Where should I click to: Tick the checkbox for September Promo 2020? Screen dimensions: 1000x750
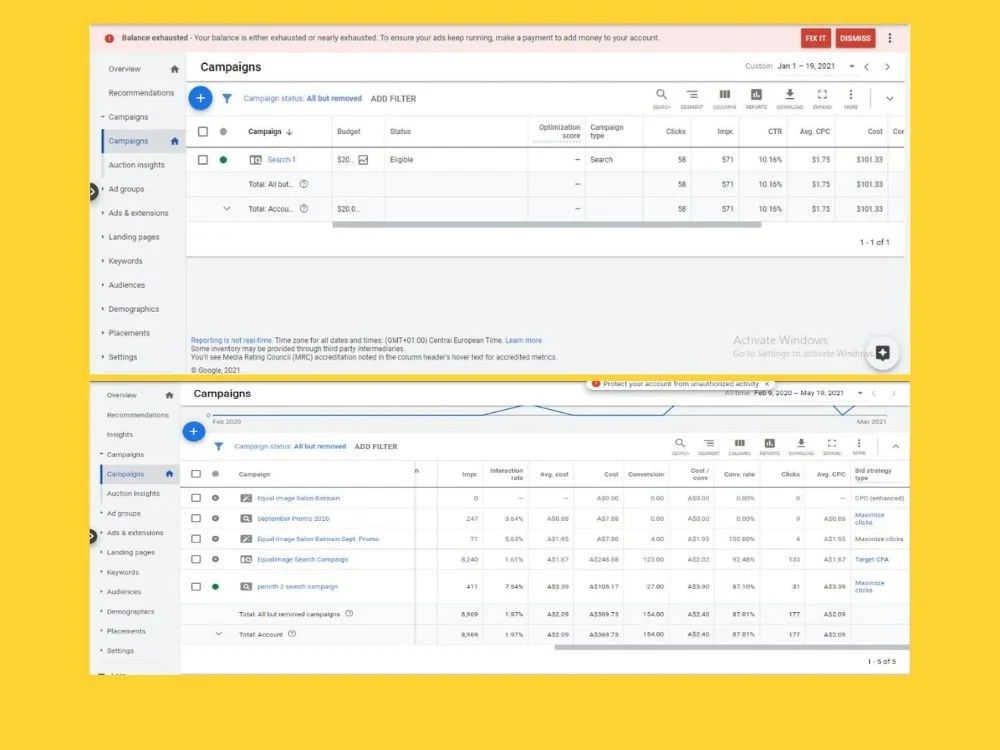click(196, 518)
